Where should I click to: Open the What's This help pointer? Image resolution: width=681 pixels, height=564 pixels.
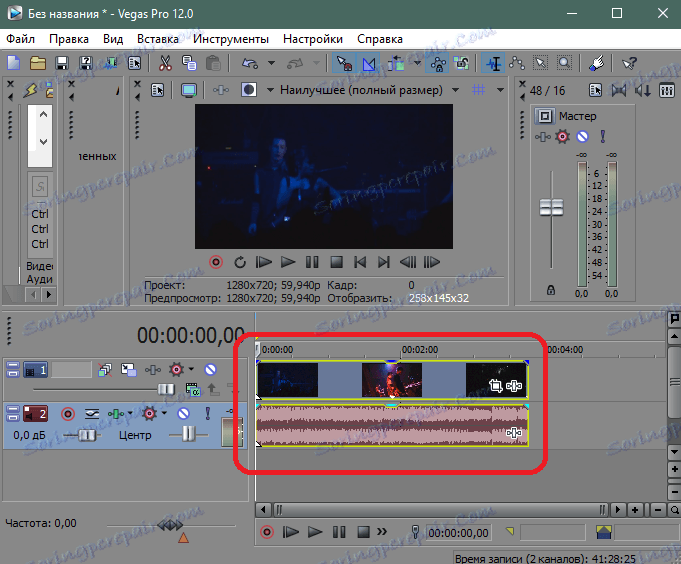click(629, 63)
